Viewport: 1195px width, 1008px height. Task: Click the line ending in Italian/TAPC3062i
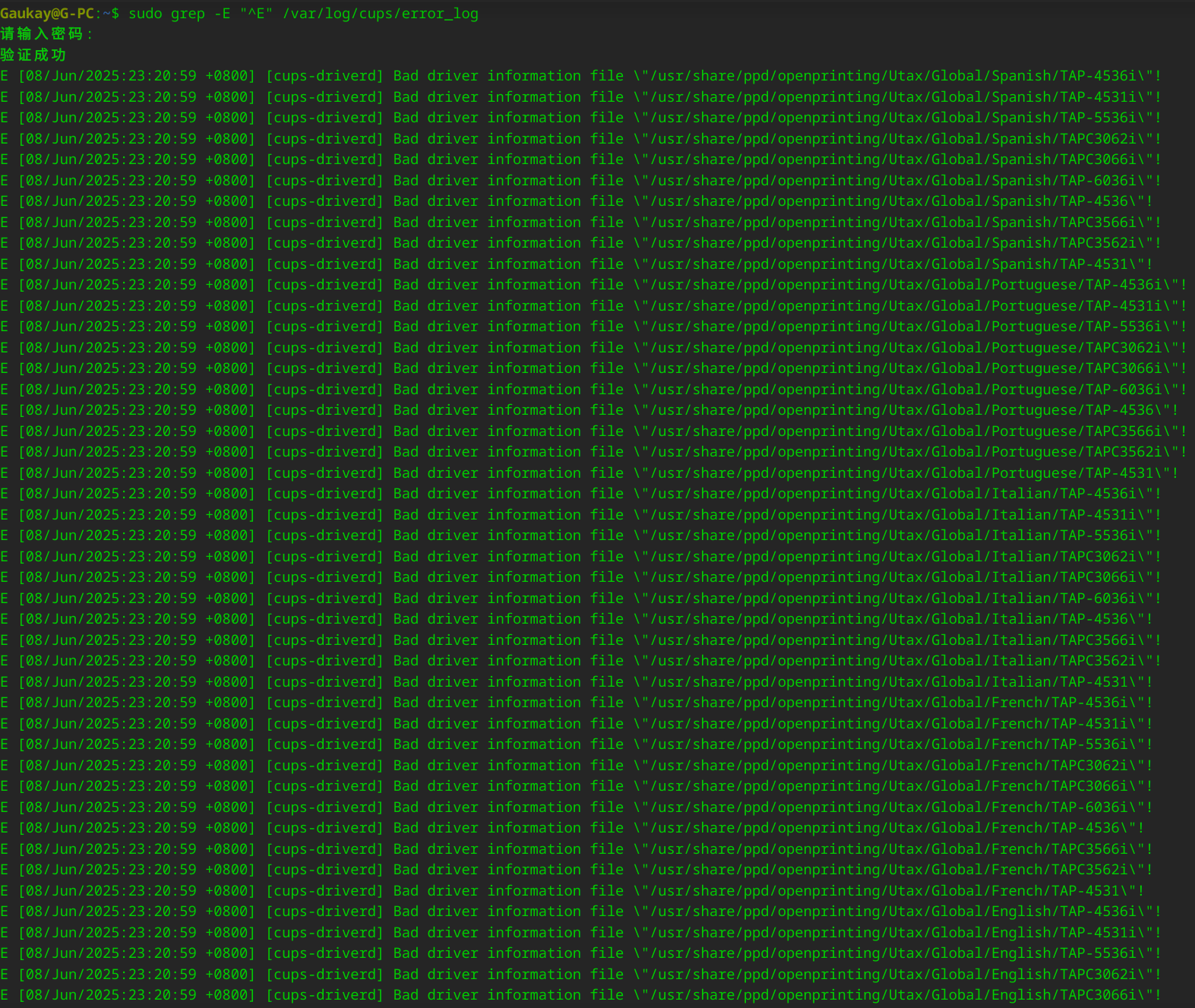pos(580,557)
